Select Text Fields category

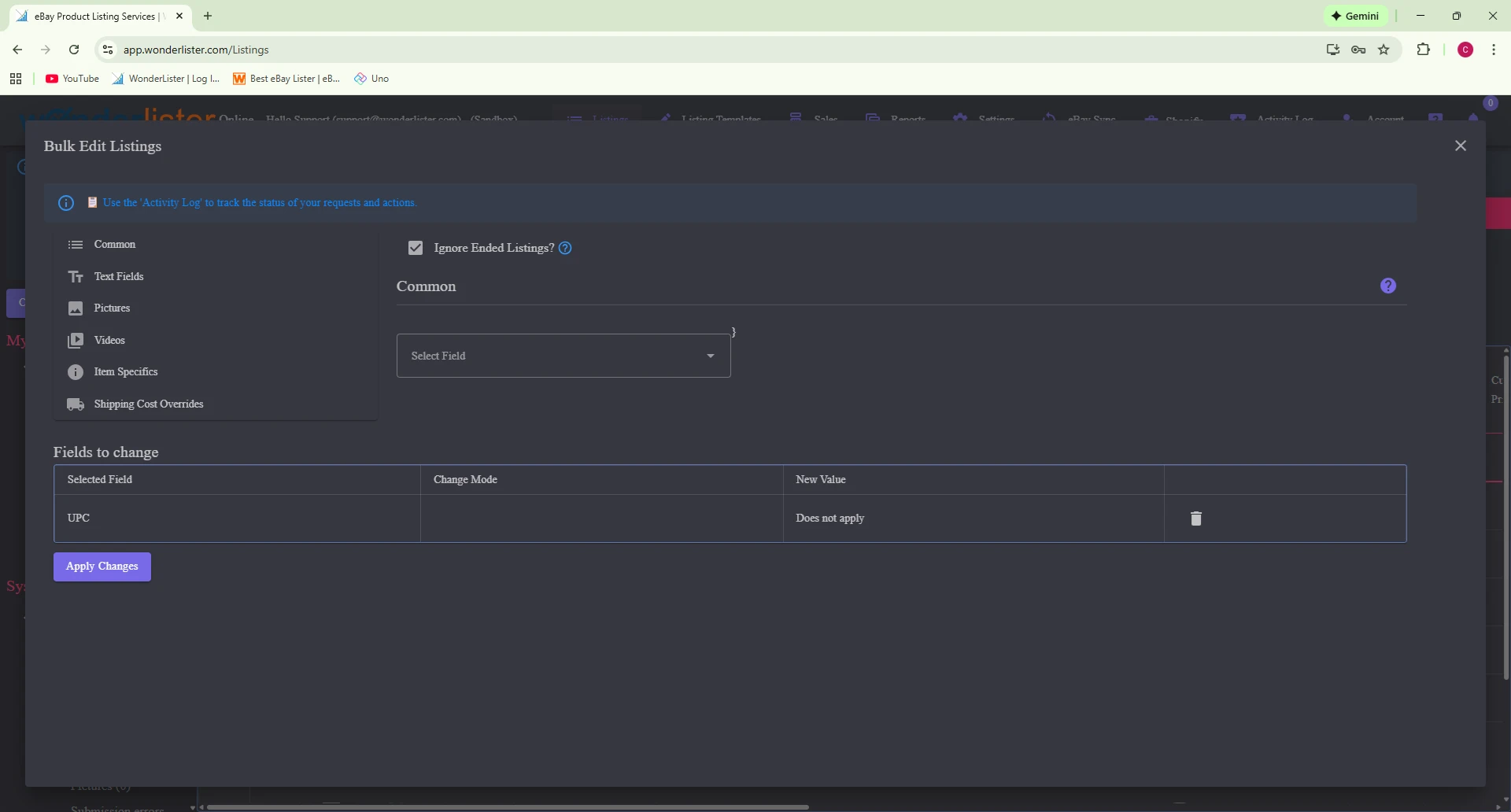(119, 277)
